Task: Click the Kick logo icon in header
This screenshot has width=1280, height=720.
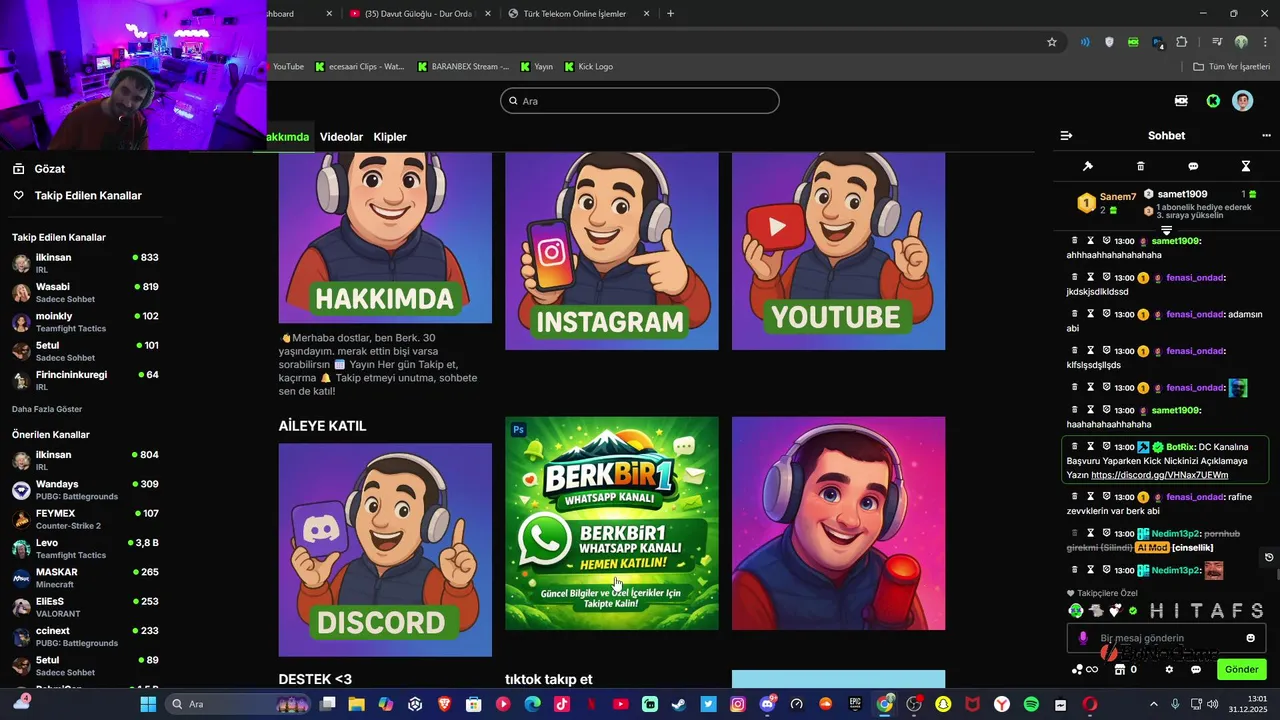Action: 1213,101
